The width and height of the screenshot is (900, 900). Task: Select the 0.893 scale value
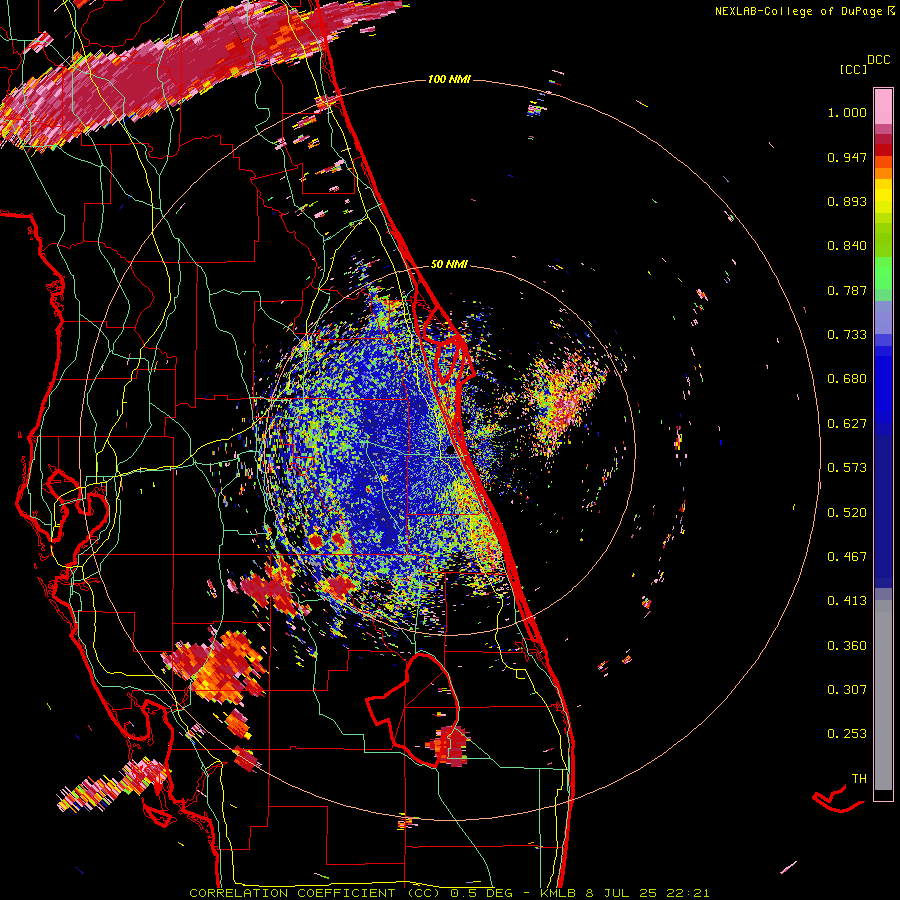[847, 201]
